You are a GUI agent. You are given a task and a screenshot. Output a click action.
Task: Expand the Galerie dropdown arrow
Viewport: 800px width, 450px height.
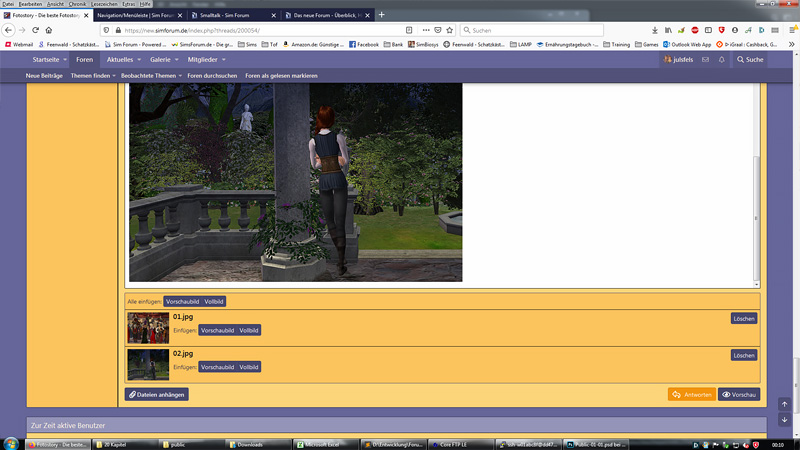point(177,60)
